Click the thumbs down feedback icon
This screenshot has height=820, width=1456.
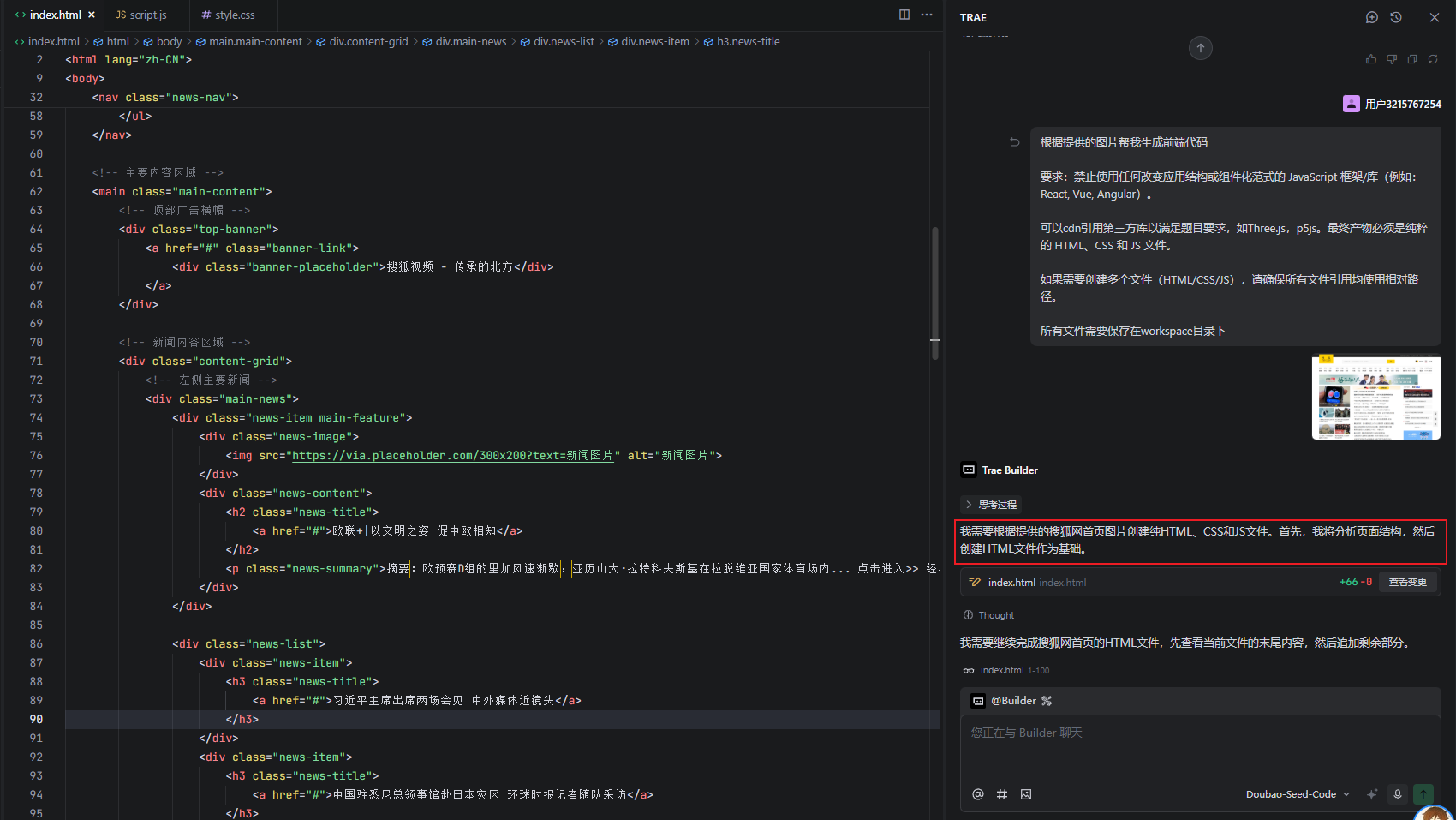tap(1392, 59)
